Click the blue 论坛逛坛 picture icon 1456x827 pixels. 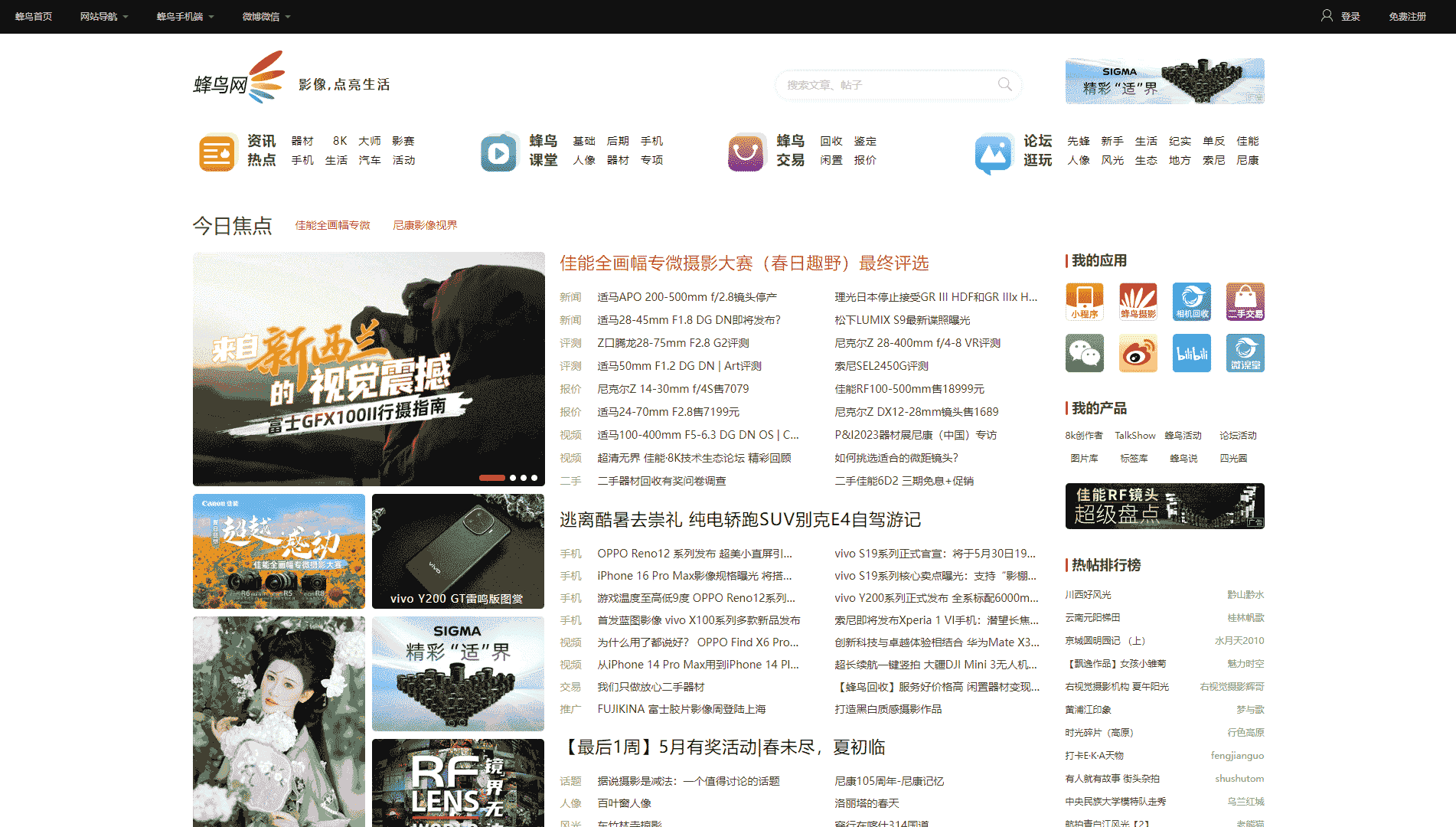pyautogui.click(x=994, y=153)
